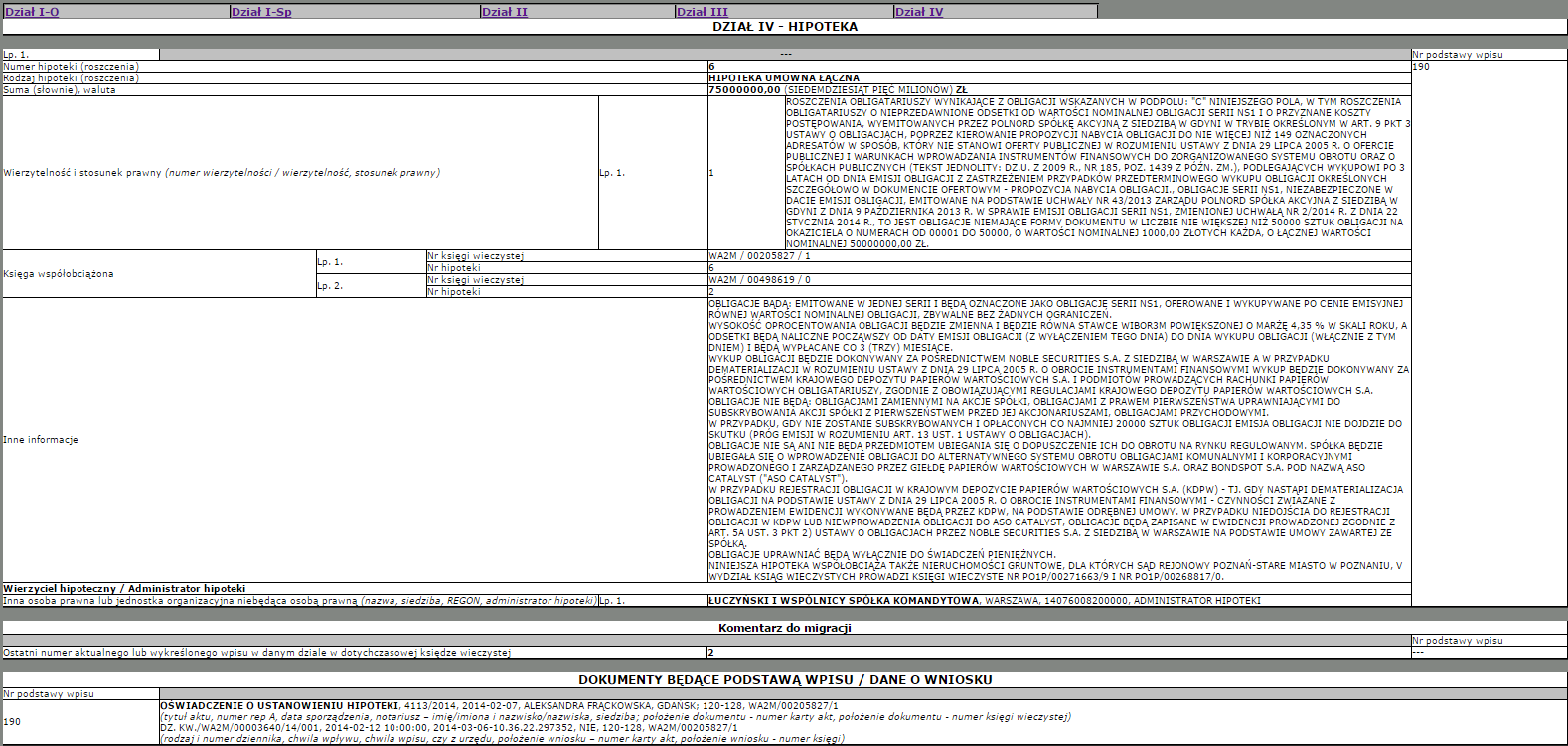Select the amount 75000000,00

point(744,90)
